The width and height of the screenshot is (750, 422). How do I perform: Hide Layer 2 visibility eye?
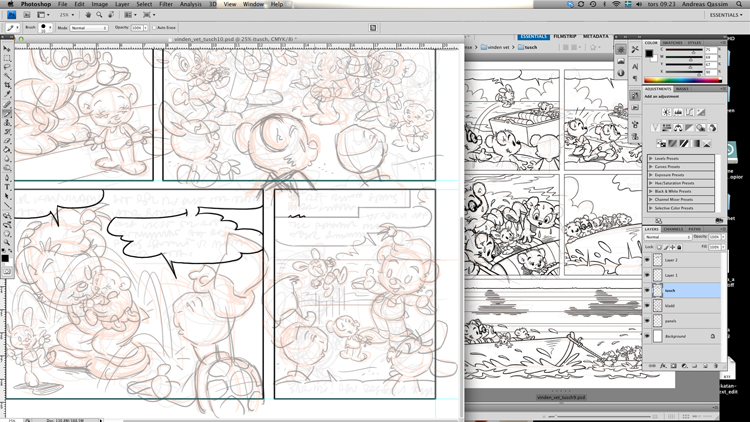pos(647,260)
